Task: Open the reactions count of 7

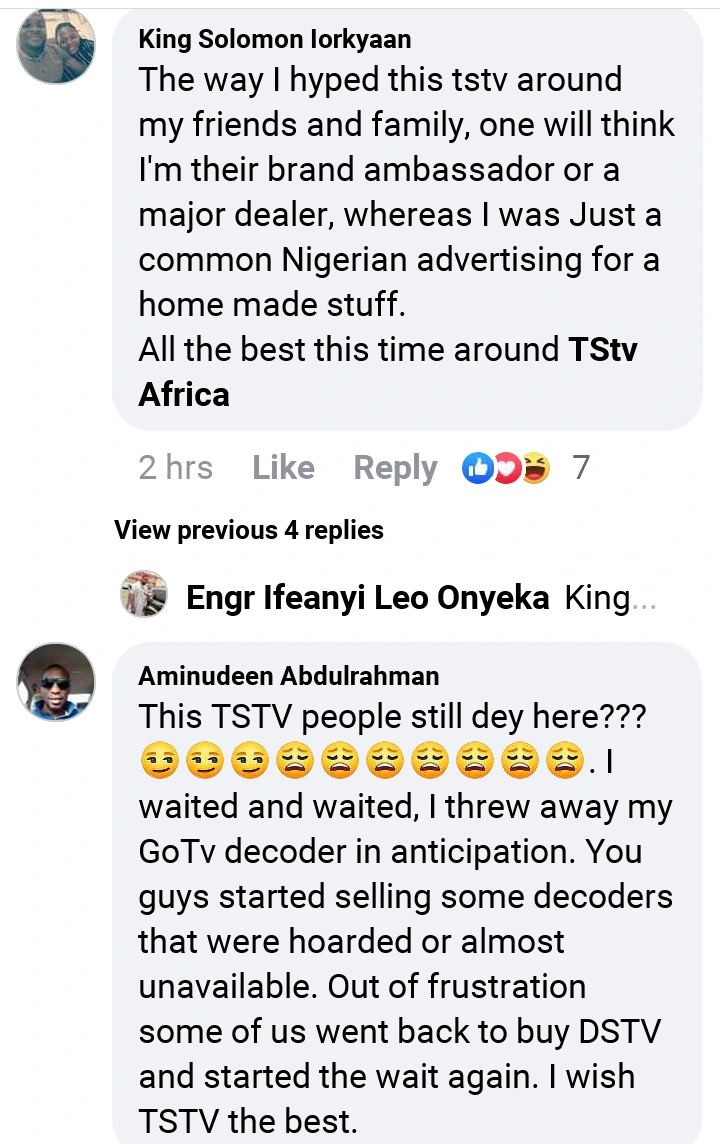Action: tap(581, 467)
